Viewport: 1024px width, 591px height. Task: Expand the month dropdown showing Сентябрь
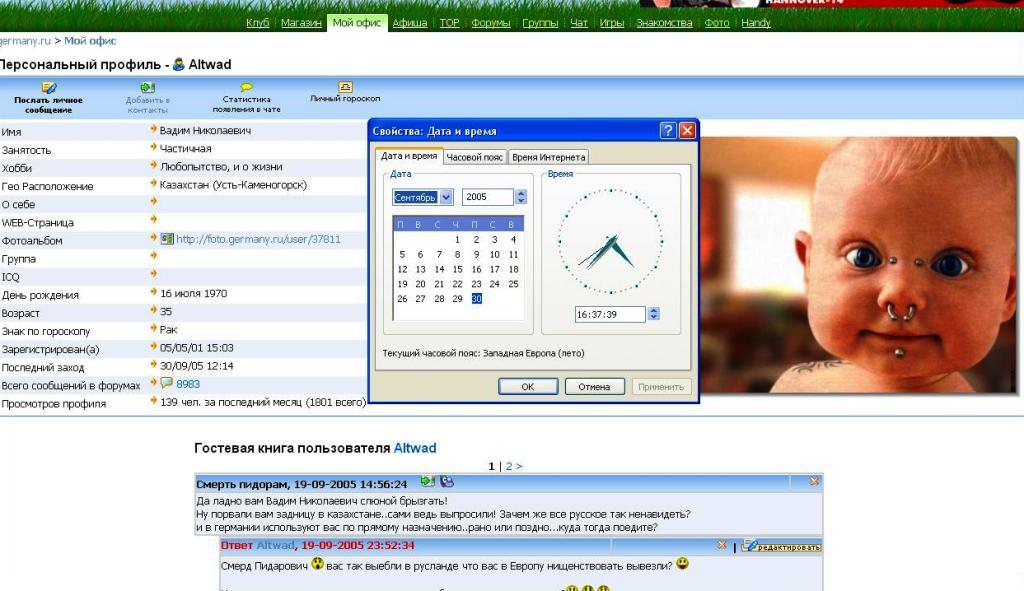(x=446, y=198)
